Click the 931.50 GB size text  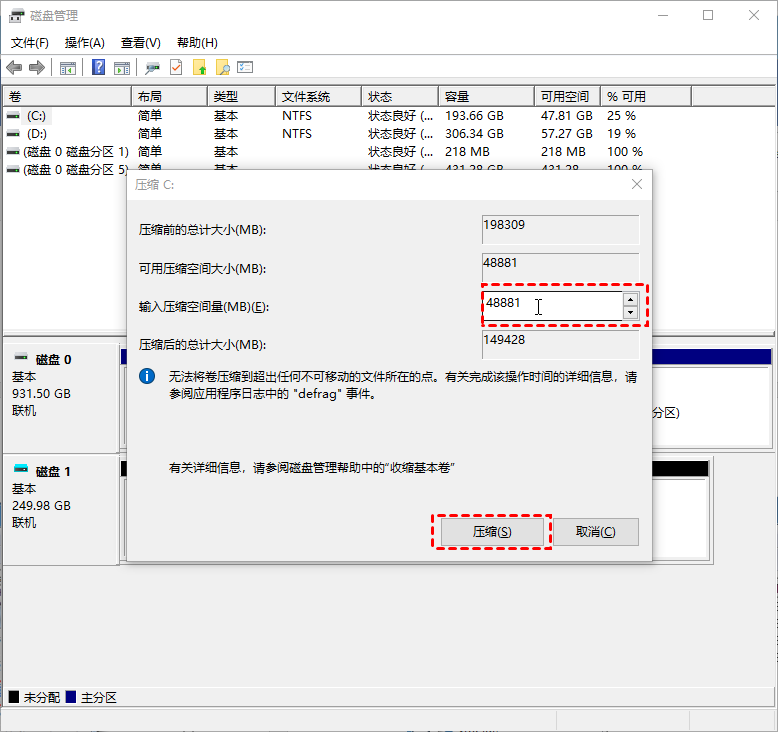tap(41, 394)
